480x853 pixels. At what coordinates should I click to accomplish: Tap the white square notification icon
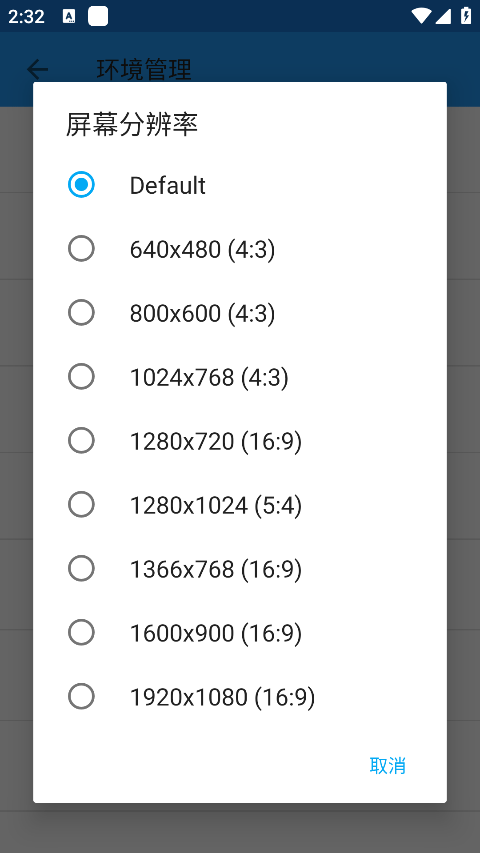98,16
